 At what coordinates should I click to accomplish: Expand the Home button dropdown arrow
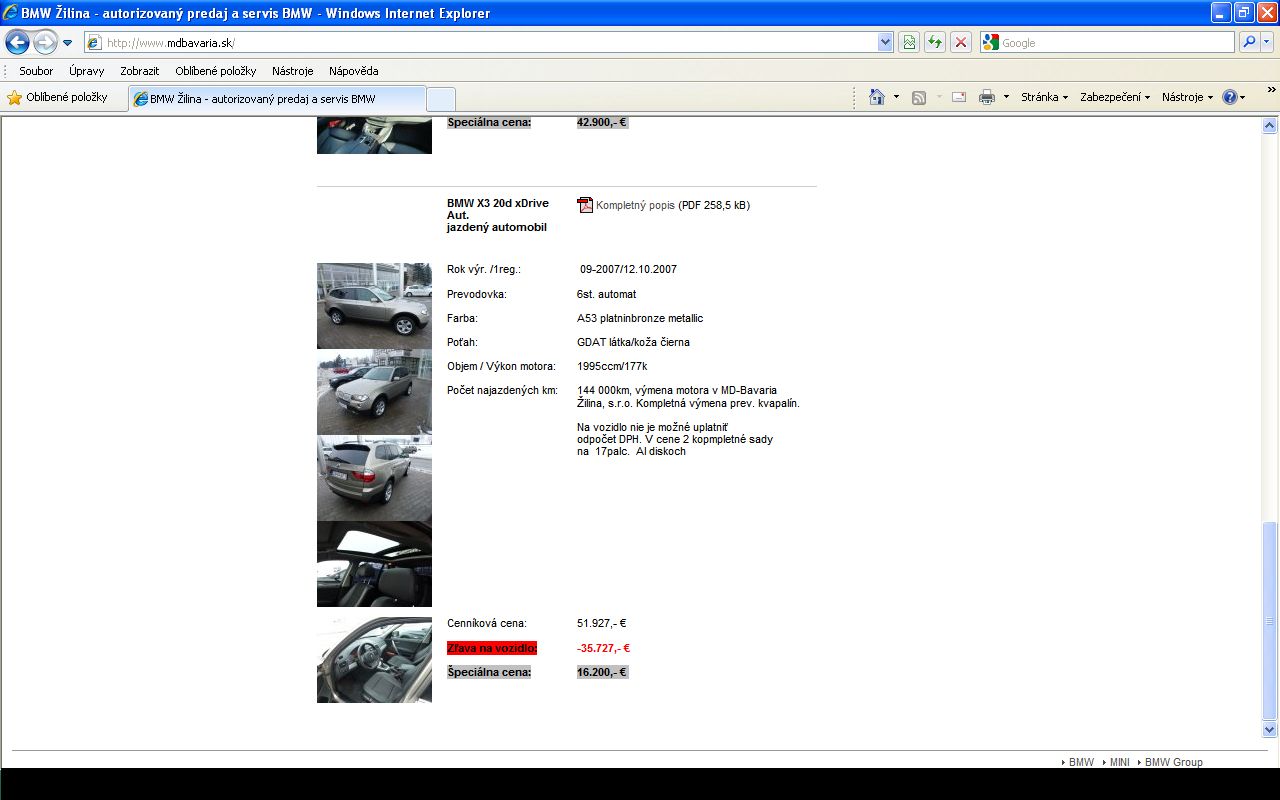[896, 97]
